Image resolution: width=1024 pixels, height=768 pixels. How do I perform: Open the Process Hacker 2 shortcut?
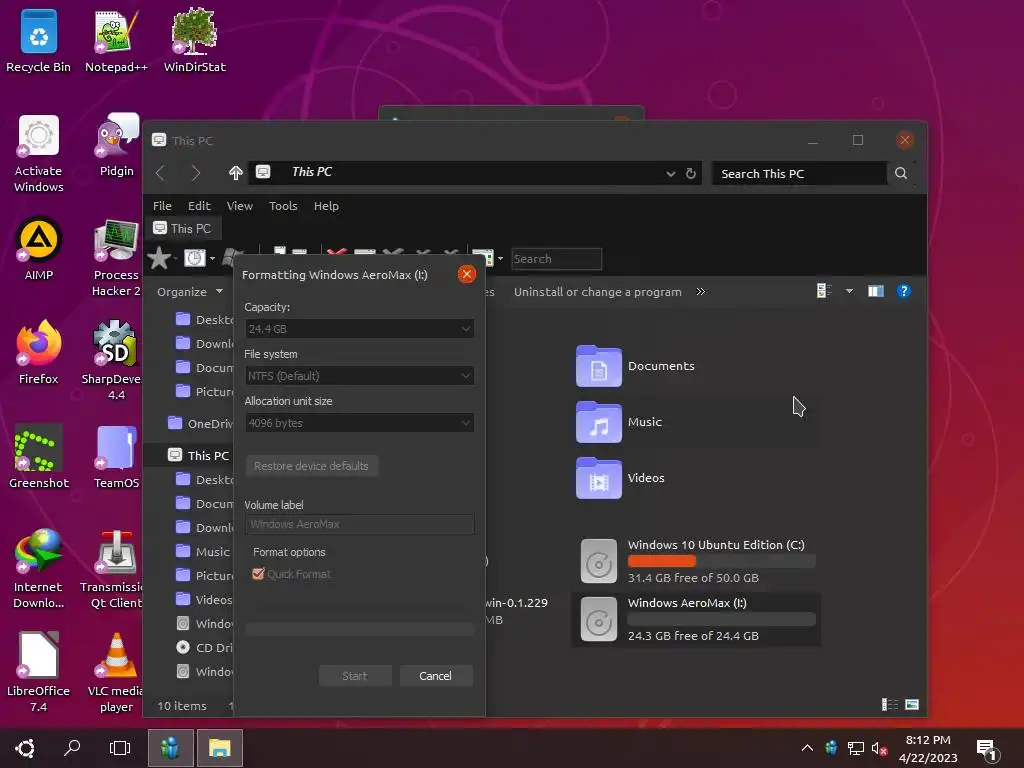116,258
